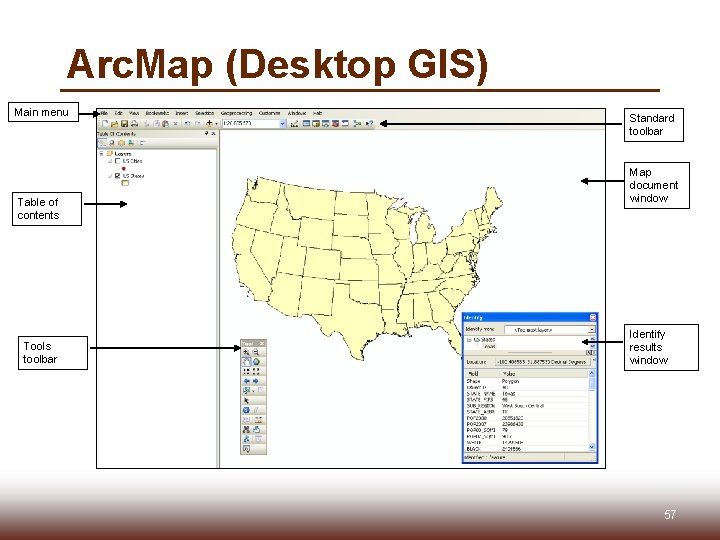720x540 pixels.
Task: Click the Find binoculars icon
Action: coord(247,429)
